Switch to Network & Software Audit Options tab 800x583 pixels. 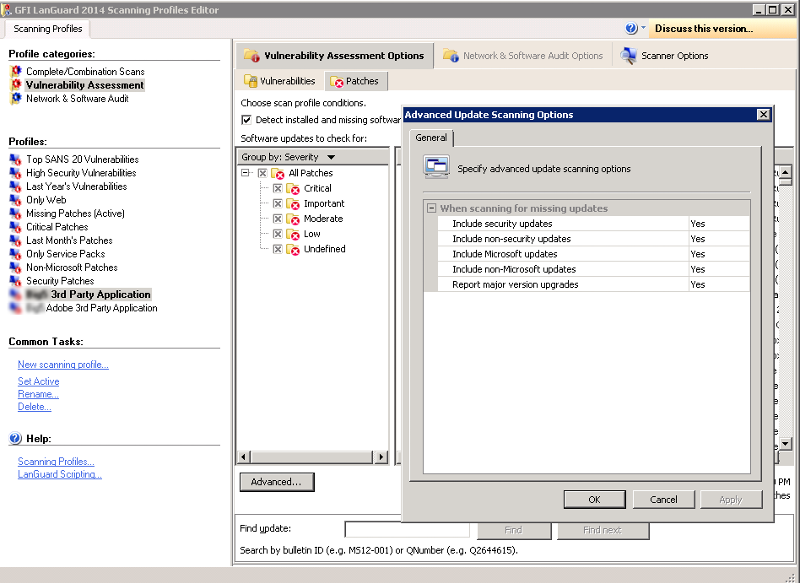coord(523,56)
